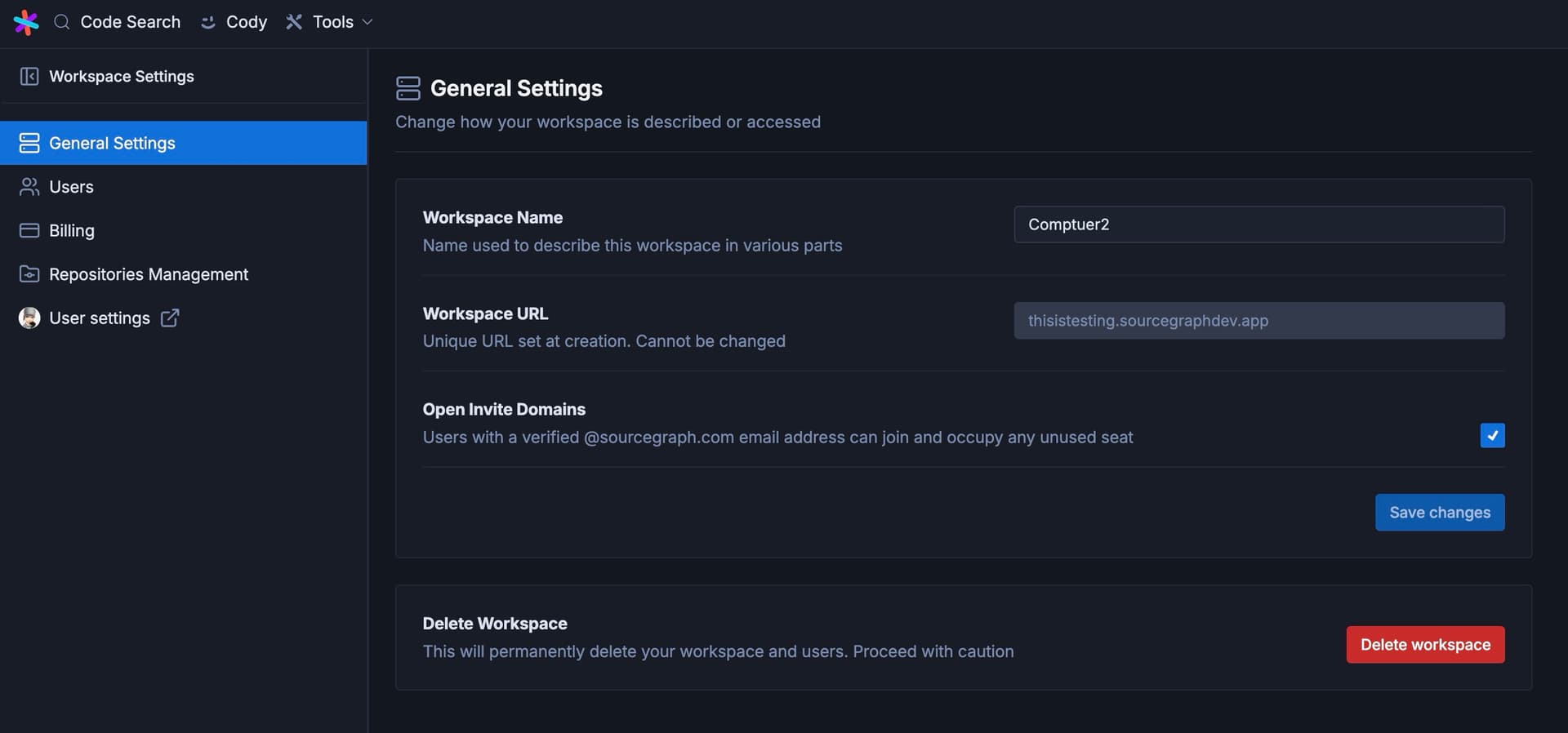Click the General Settings sidebar icon
Image resolution: width=1568 pixels, height=733 pixels.
29,143
